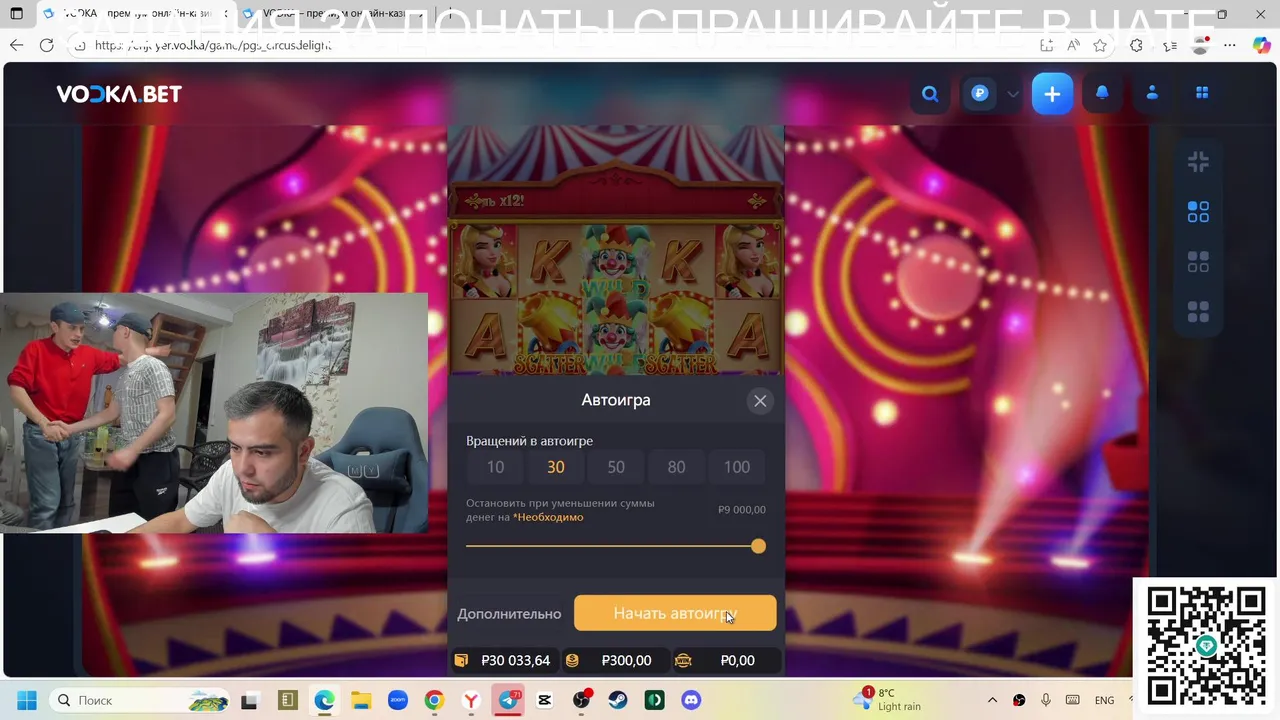
Task: Open Discord from the taskbar
Action: tap(691, 700)
